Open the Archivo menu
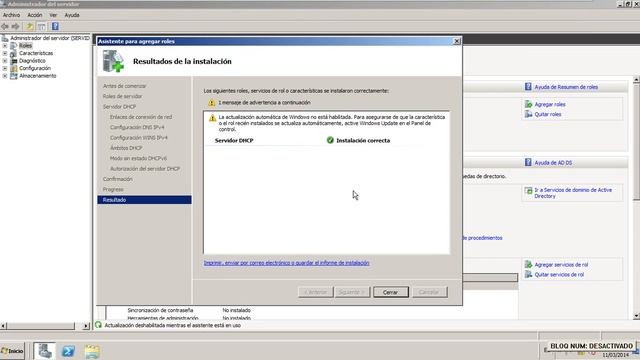This screenshot has width=640, height=360. pyautogui.click(x=11, y=15)
